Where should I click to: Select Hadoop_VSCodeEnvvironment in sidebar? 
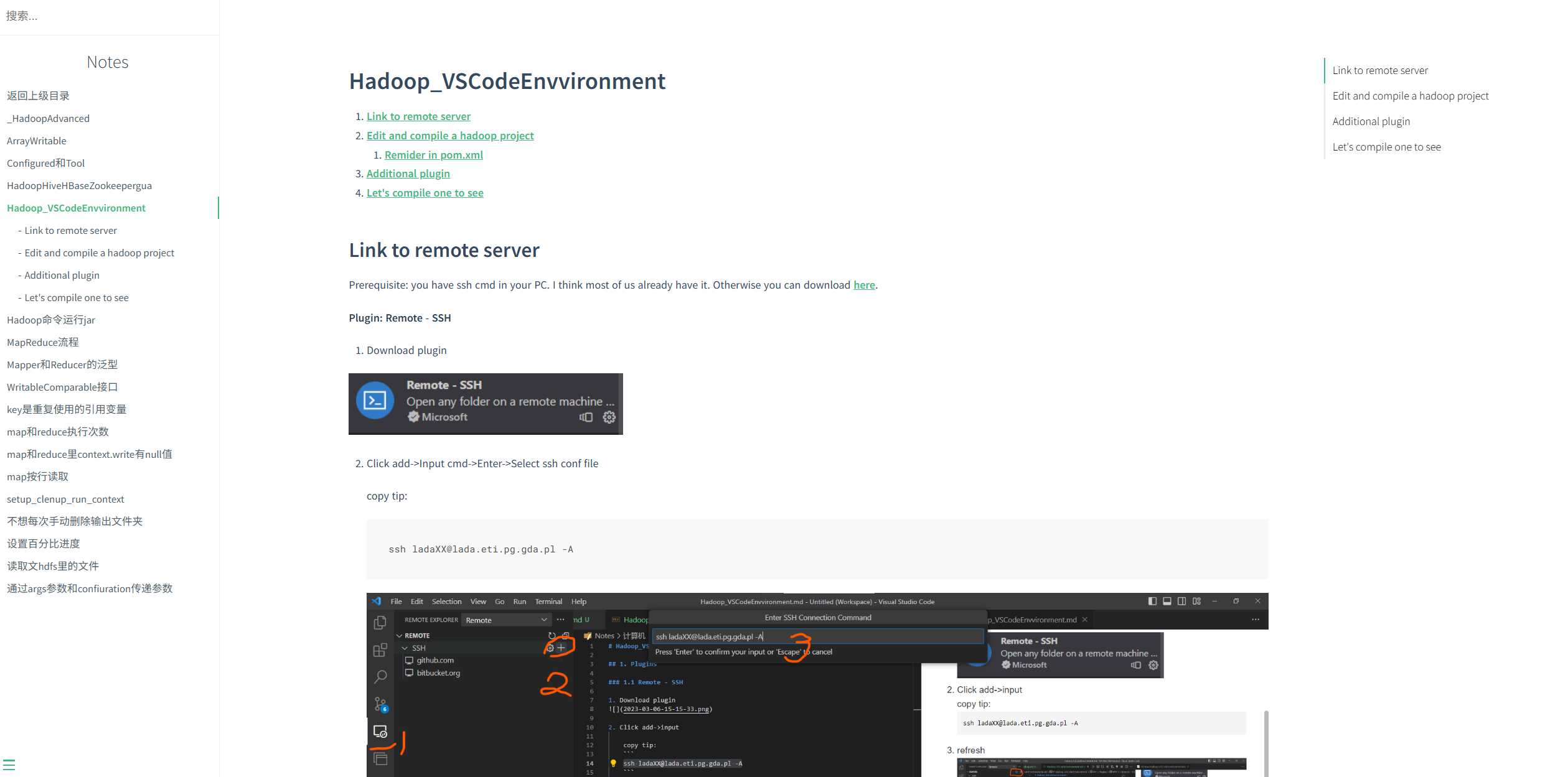tap(76, 208)
